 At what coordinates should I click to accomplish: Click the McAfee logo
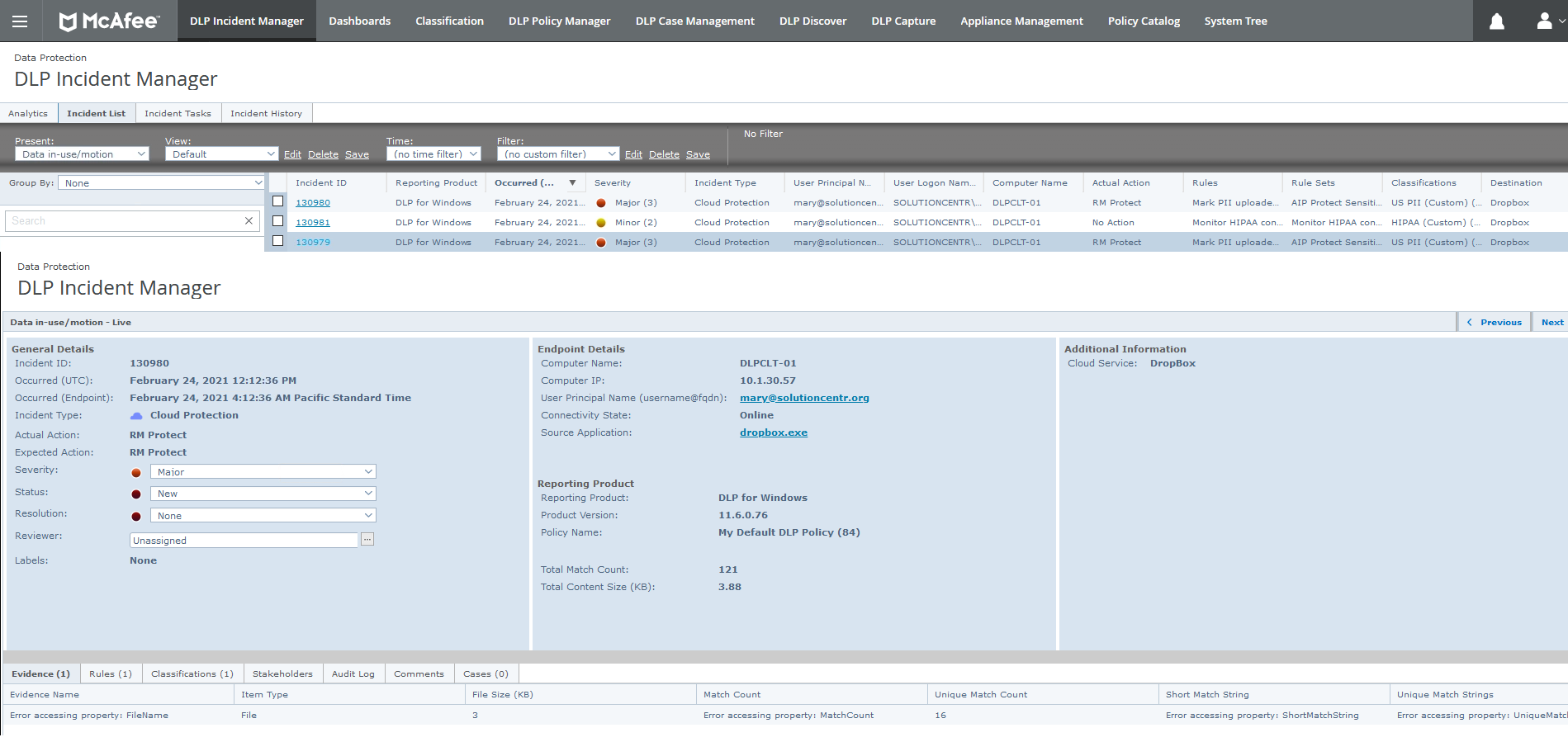109,21
